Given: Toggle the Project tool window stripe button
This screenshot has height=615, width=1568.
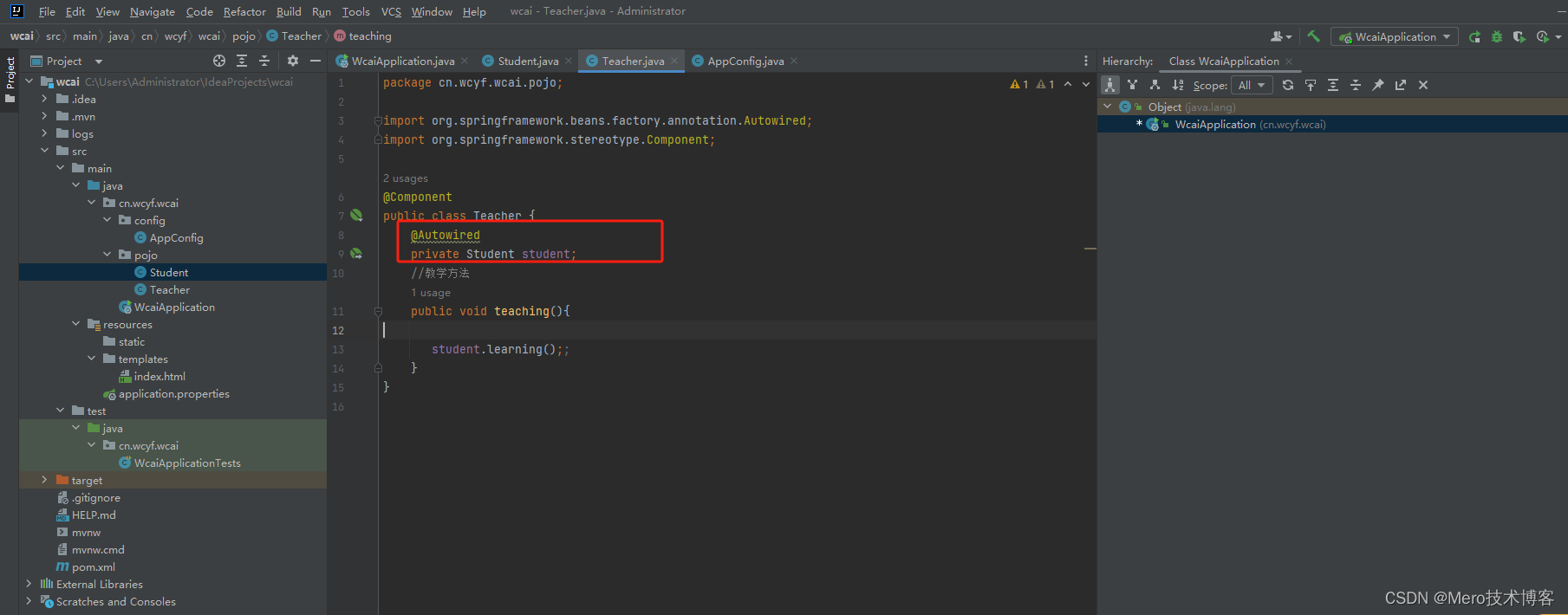Looking at the screenshot, I should 10,80.
